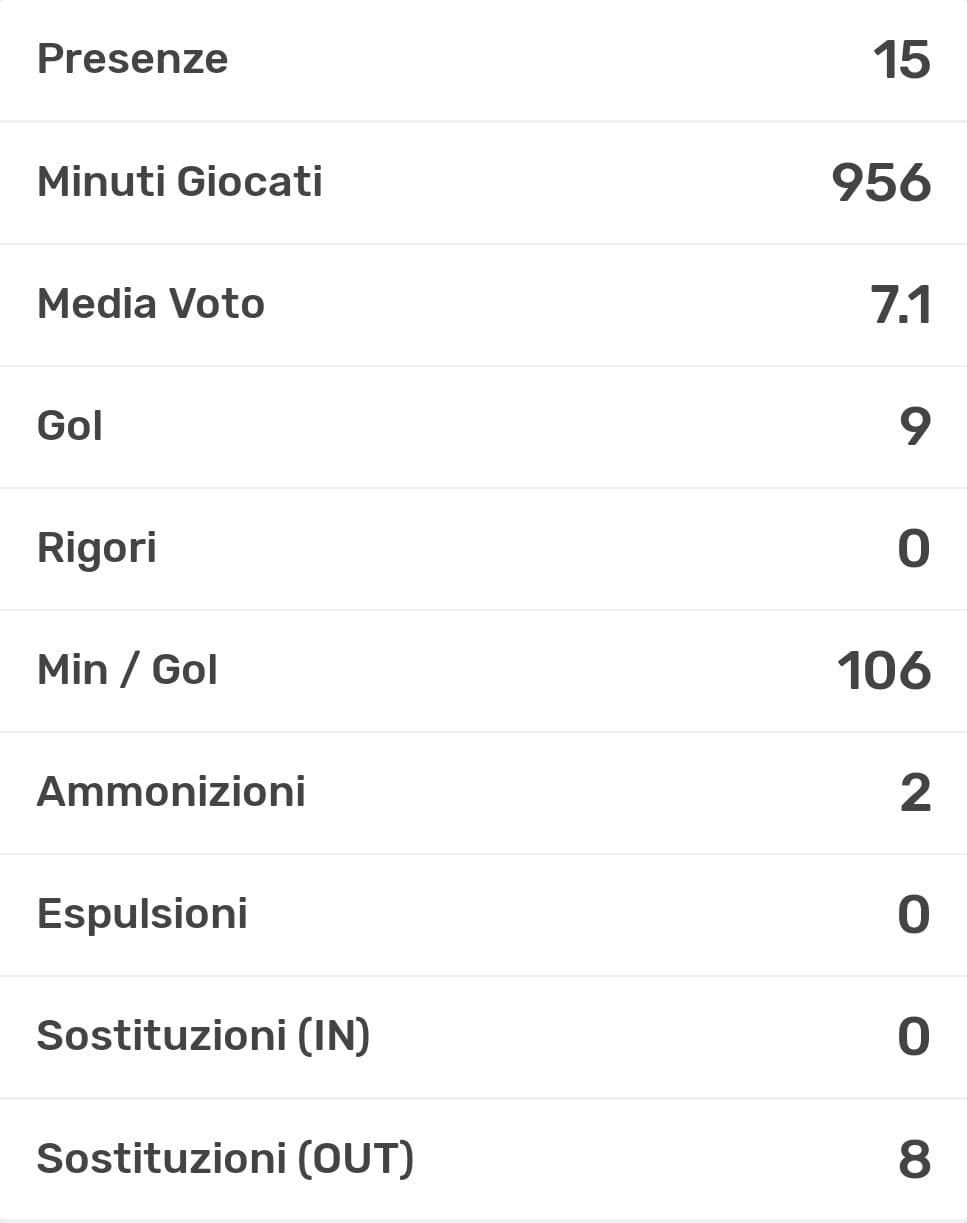The width and height of the screenshot is (967, 1223).
Task: Select the Sostituzioni (OUT) label
Action: 225,1159
